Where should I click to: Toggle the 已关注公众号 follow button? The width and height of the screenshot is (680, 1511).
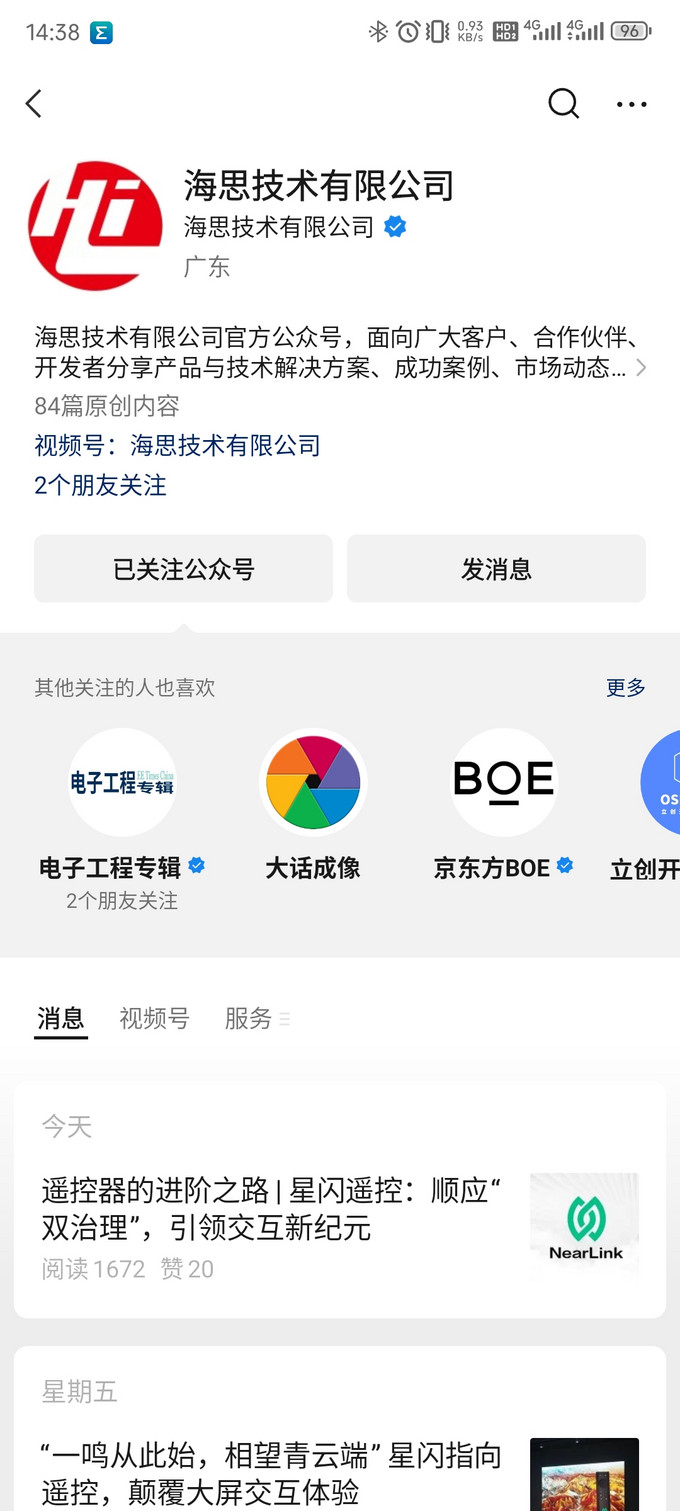point(183,569)
